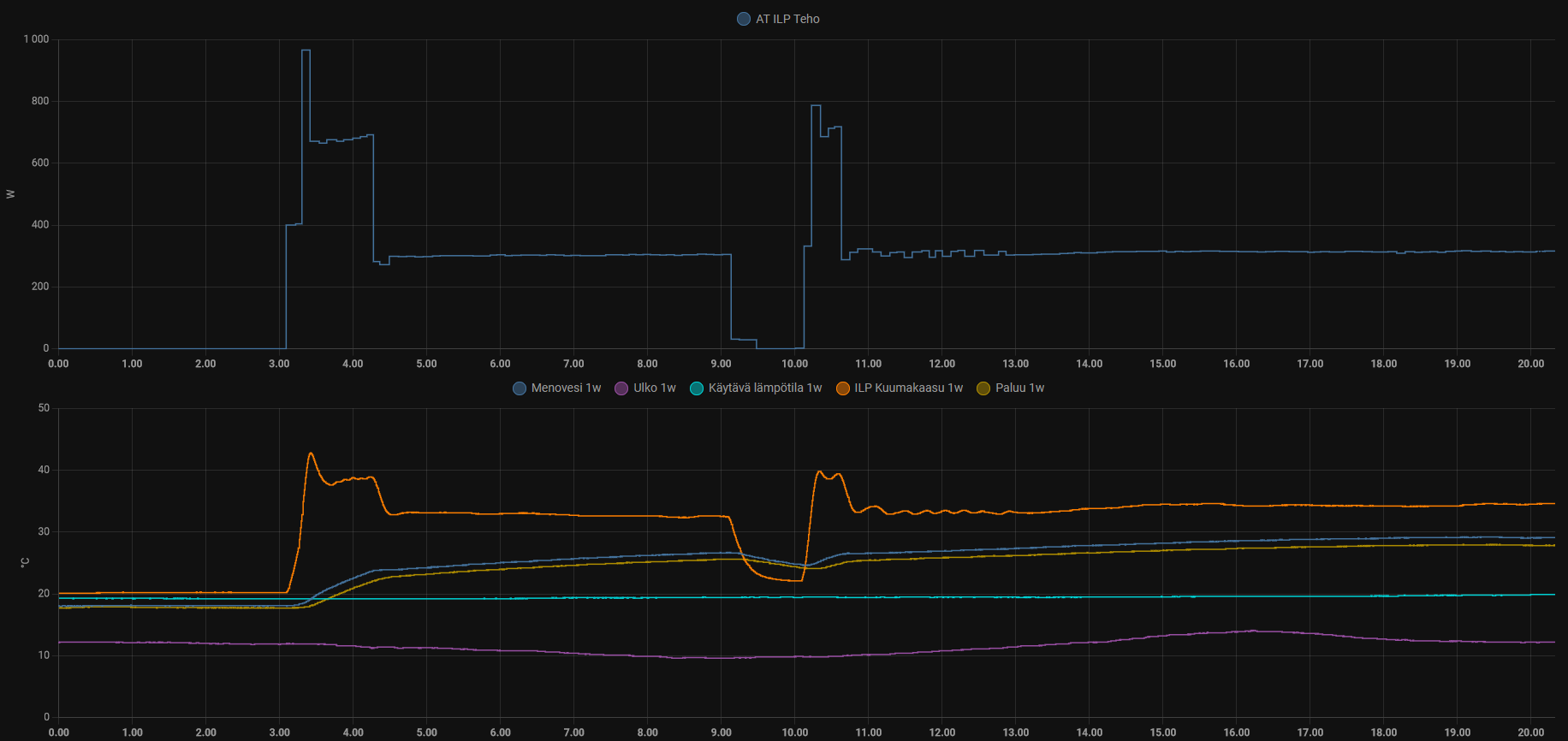Viewport: 1568px width, 741px height.
Task: Toggle the AT ILP Teho series label
Action: click(787, 19)
